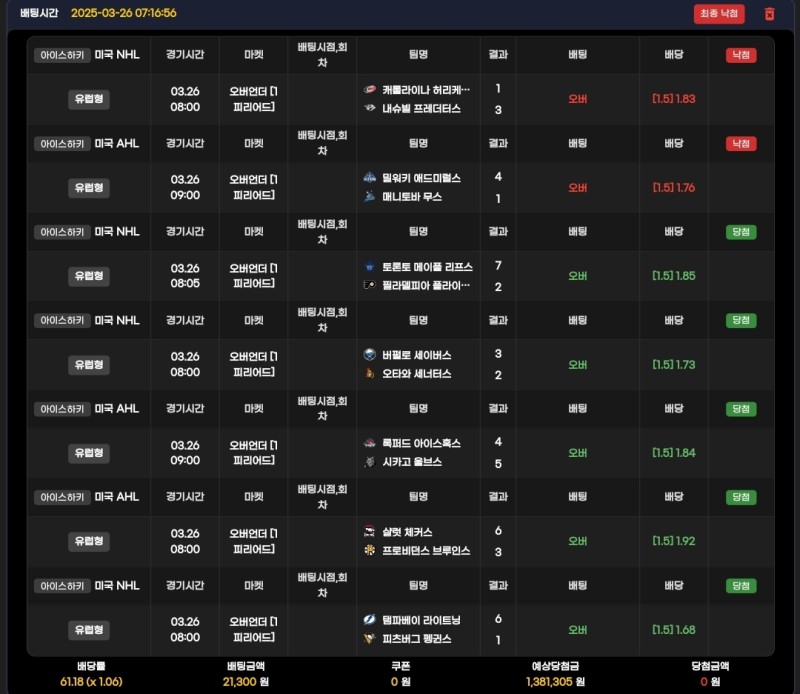Click the Toronto Maple Leafs team logo
This screenshot has width=800, height=694.
tap(370, 266)
